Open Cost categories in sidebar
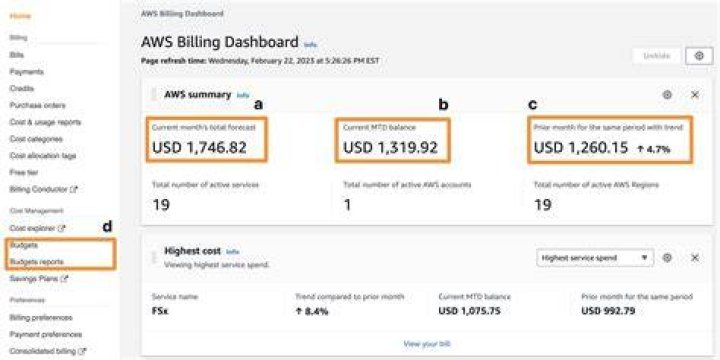Viewport: 720px width, 360px height. click(x=36, y=139)
